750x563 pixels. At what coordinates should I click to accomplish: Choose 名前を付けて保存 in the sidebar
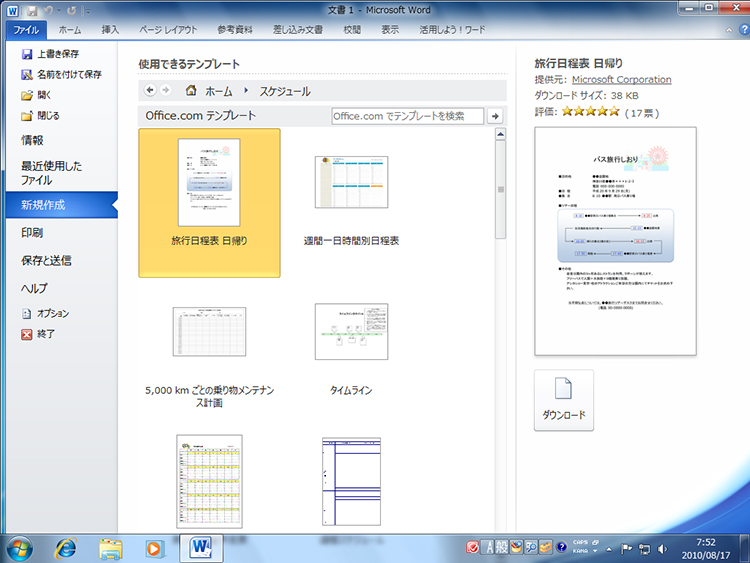(61, 75)
